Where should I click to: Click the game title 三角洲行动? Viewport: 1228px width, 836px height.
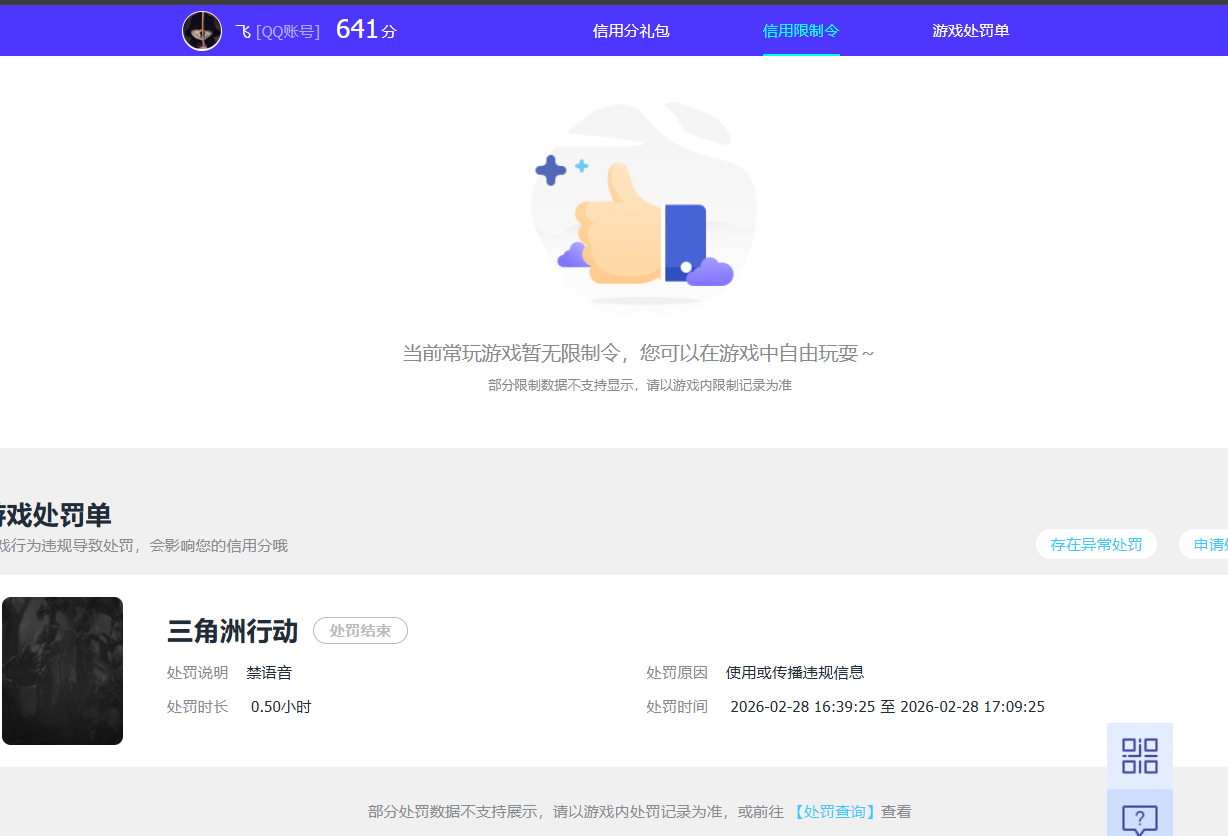(231, 631)
